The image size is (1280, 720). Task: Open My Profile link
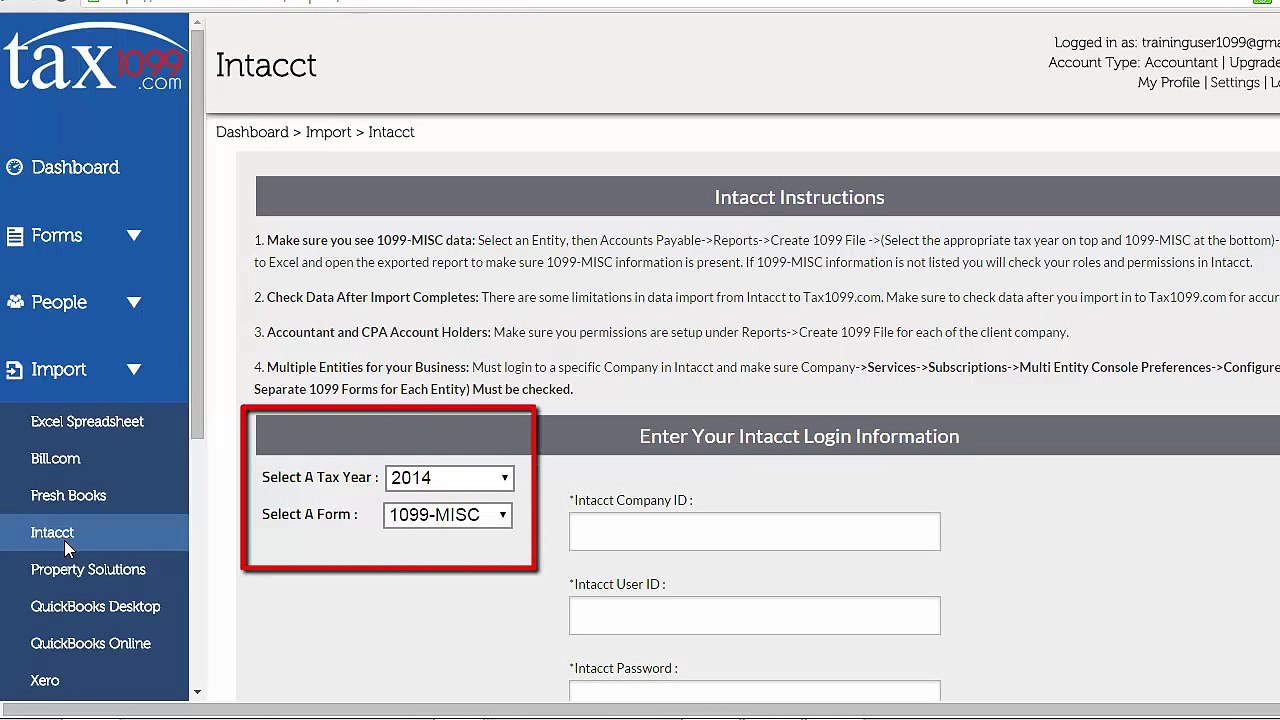1168,83
